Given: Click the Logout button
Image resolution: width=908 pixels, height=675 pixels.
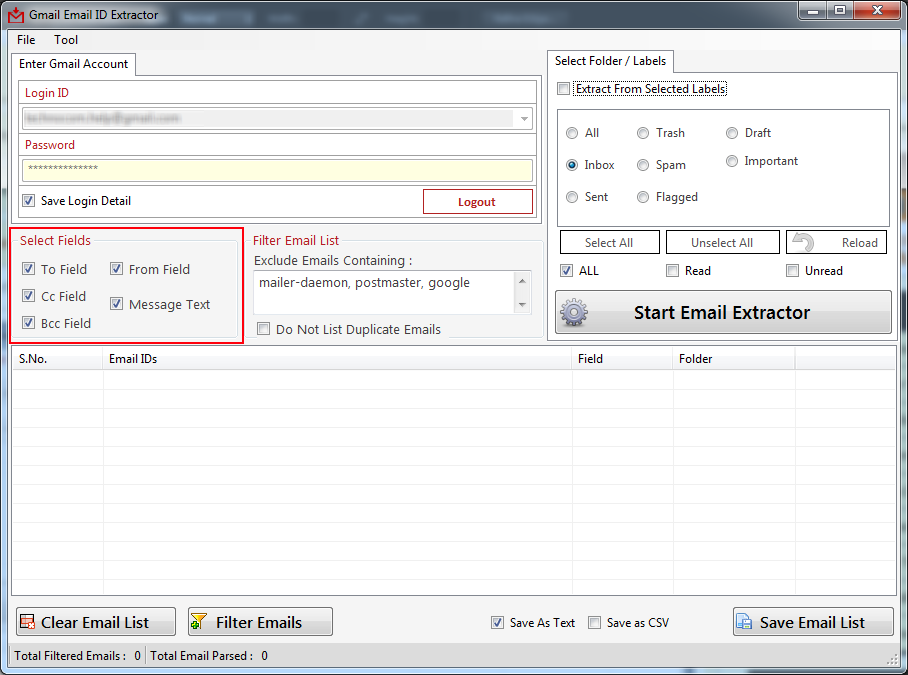Looking at the screenshot, I should [x=477, y=201].
